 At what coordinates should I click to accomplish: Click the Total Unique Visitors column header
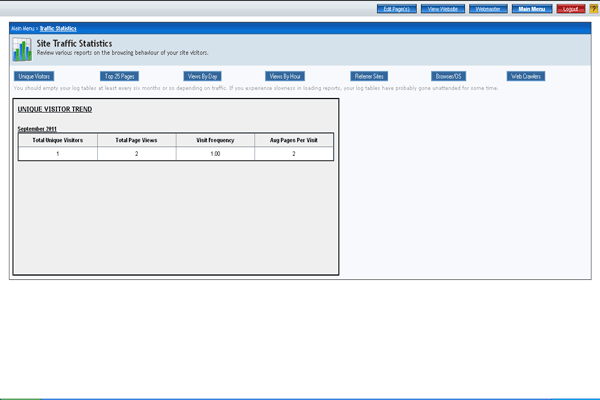tap(57, 140)
